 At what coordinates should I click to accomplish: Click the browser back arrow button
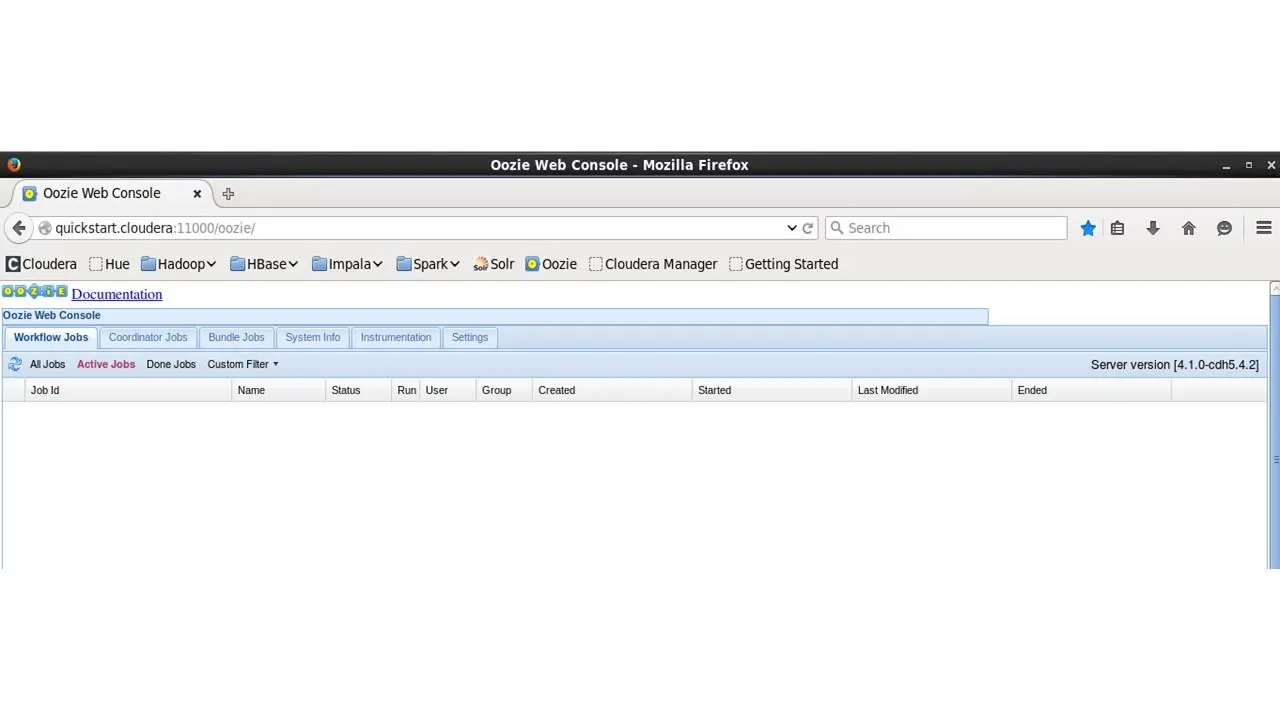pyautogui.click(x=18, y=228)
